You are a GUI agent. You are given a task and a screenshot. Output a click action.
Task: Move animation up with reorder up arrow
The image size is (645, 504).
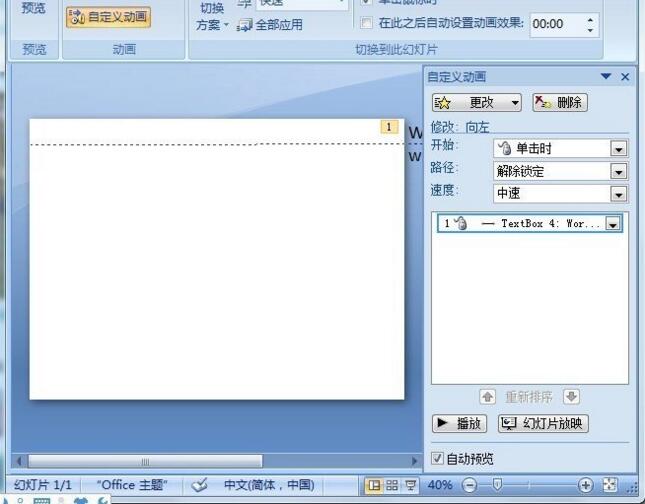[487, 397]
